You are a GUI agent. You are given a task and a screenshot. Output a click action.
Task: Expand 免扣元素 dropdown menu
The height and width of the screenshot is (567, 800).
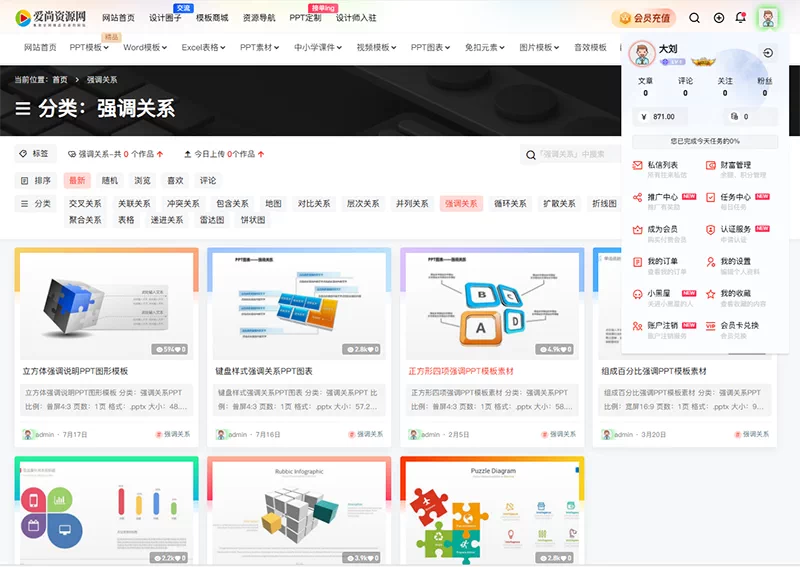[x=484, y=47]
